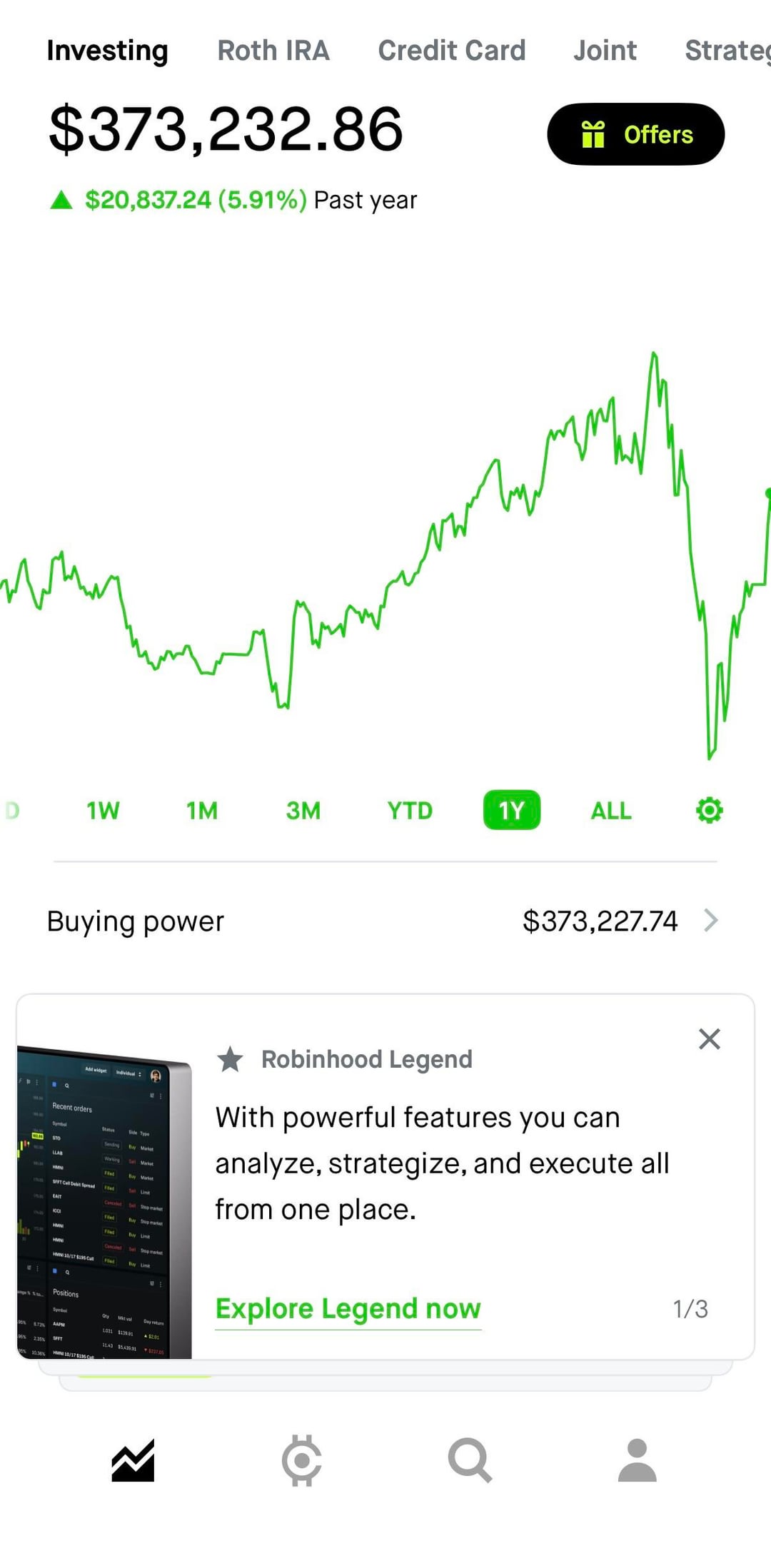Click the Explore Legend now link
Image resolution: width=771 pixels, height=1568 pixels.
pos(348,1309)
